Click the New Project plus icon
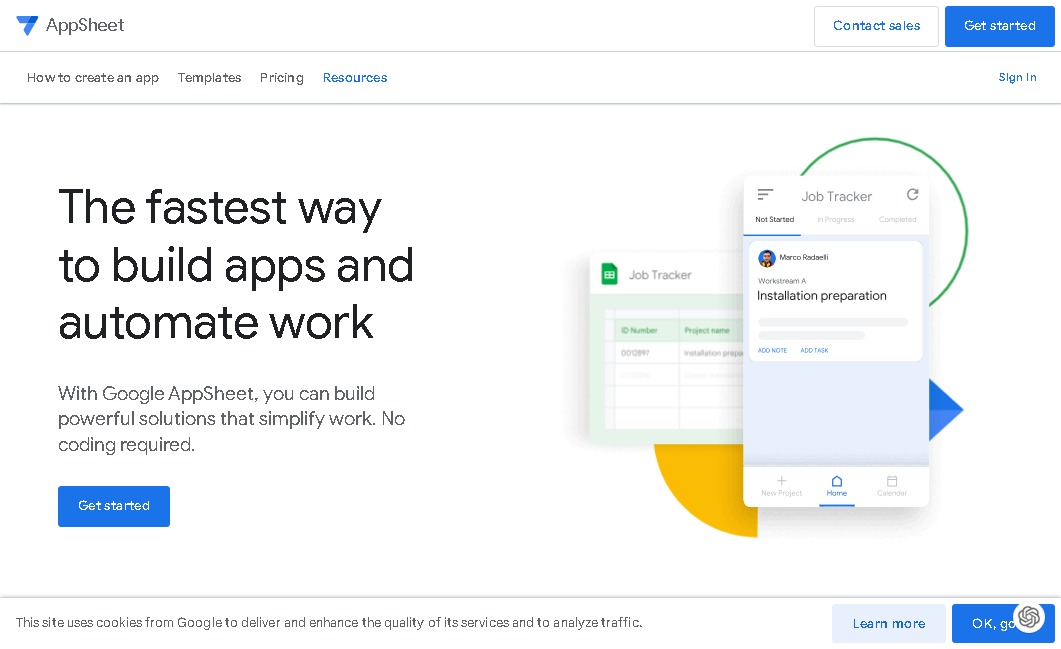 point(782,481)
